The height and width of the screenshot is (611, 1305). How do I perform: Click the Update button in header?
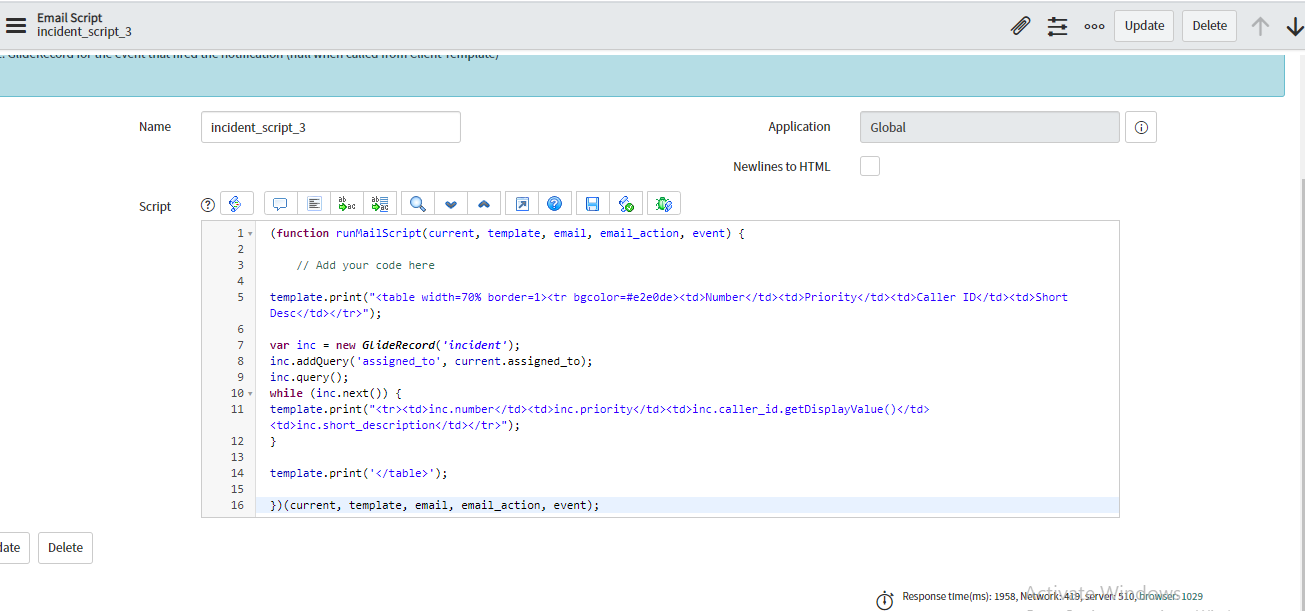(x=1144, y=26)
